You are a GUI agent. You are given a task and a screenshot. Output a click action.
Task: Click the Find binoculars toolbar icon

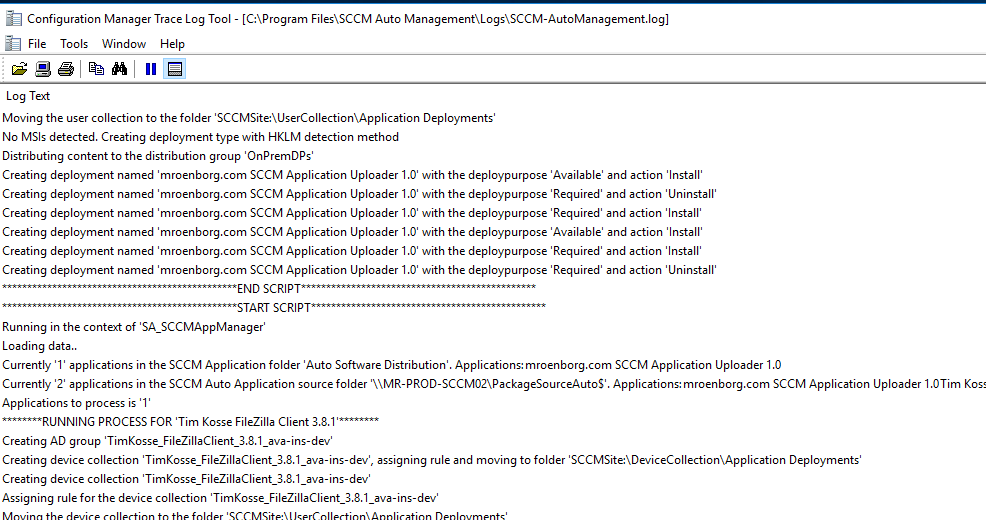(119, 69)
